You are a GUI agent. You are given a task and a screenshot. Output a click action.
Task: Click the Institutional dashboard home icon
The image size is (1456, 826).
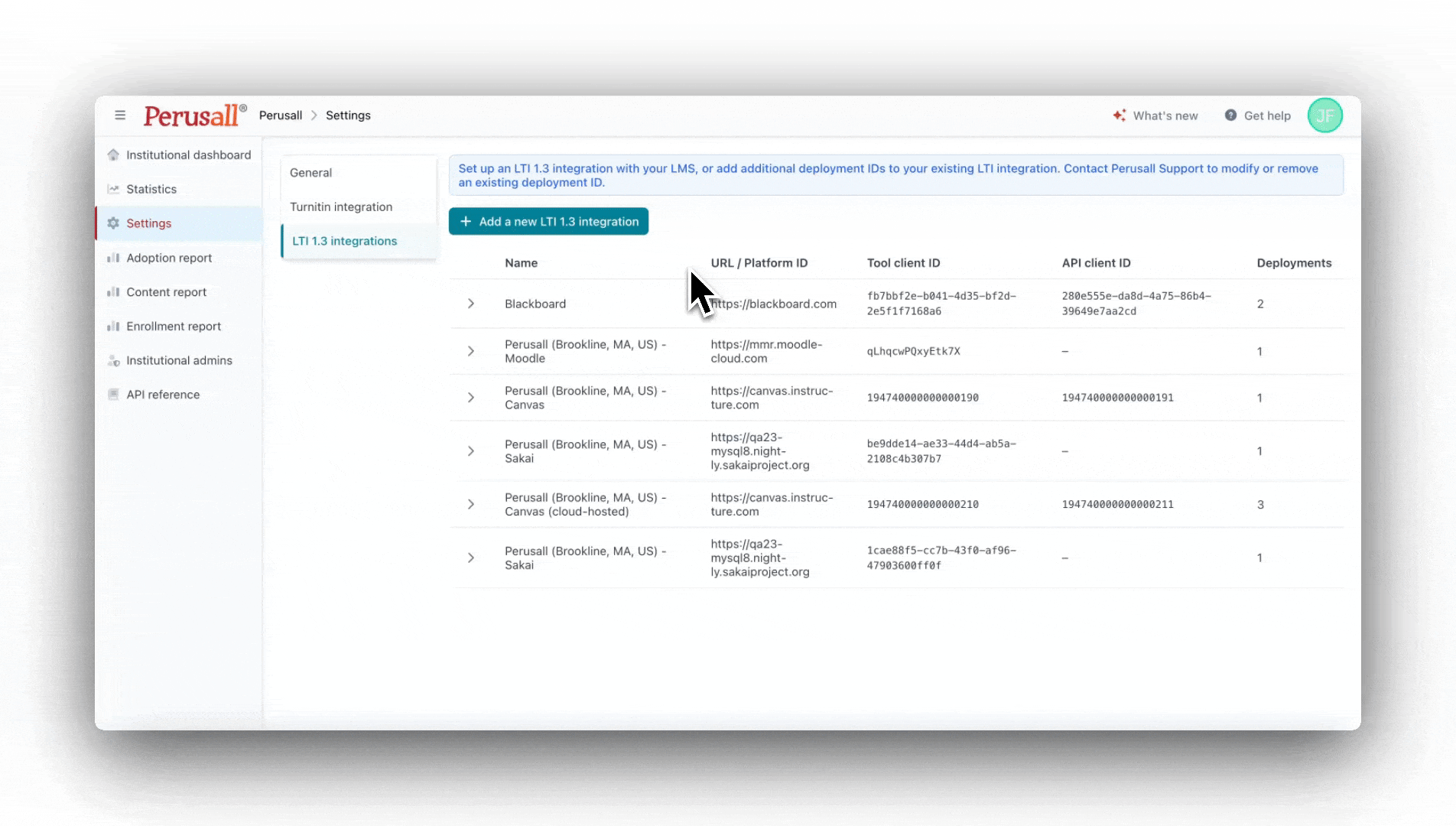pyautogui.click(x=113, y=155)
